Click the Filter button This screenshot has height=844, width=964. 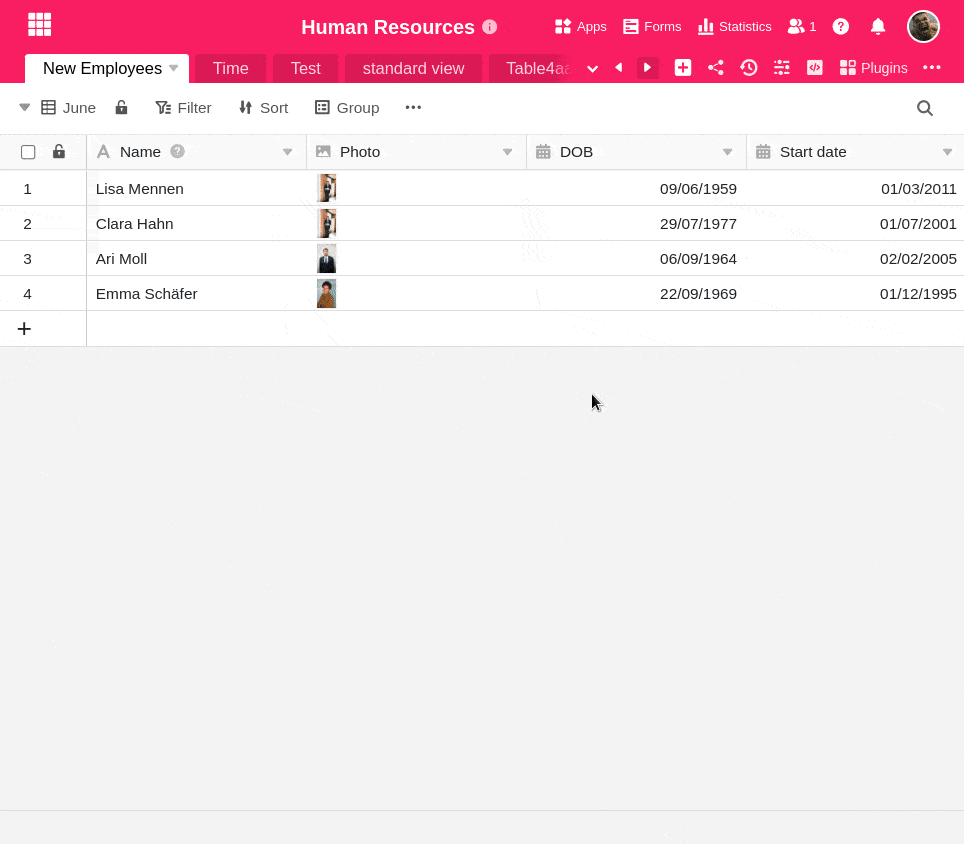[x=183, y=108]
